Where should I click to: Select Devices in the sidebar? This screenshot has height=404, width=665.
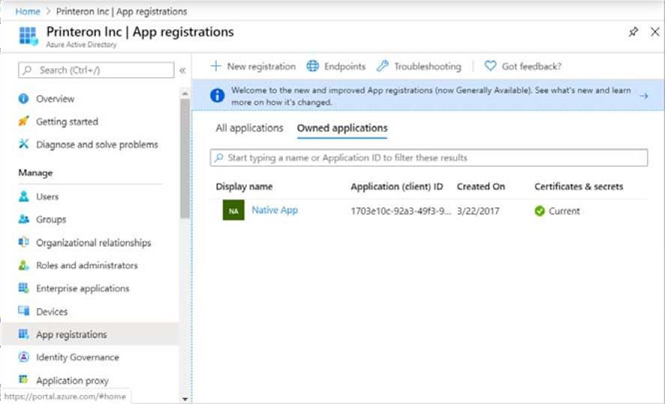click(x=51, y=311)
